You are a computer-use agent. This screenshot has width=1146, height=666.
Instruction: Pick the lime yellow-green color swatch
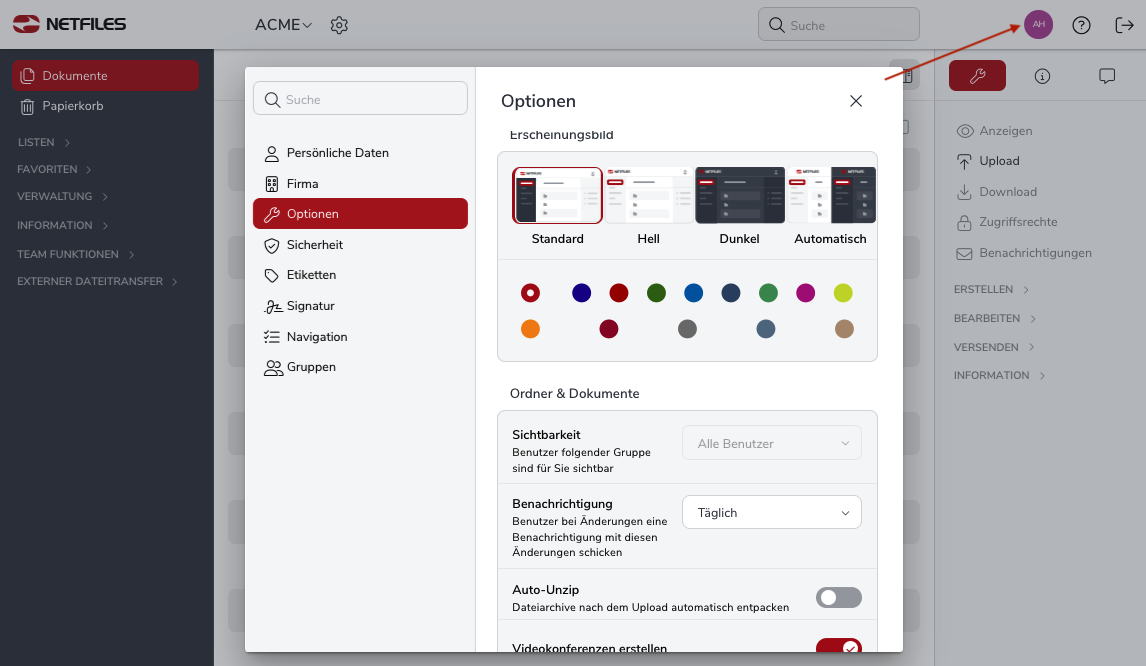coord(843,293)
